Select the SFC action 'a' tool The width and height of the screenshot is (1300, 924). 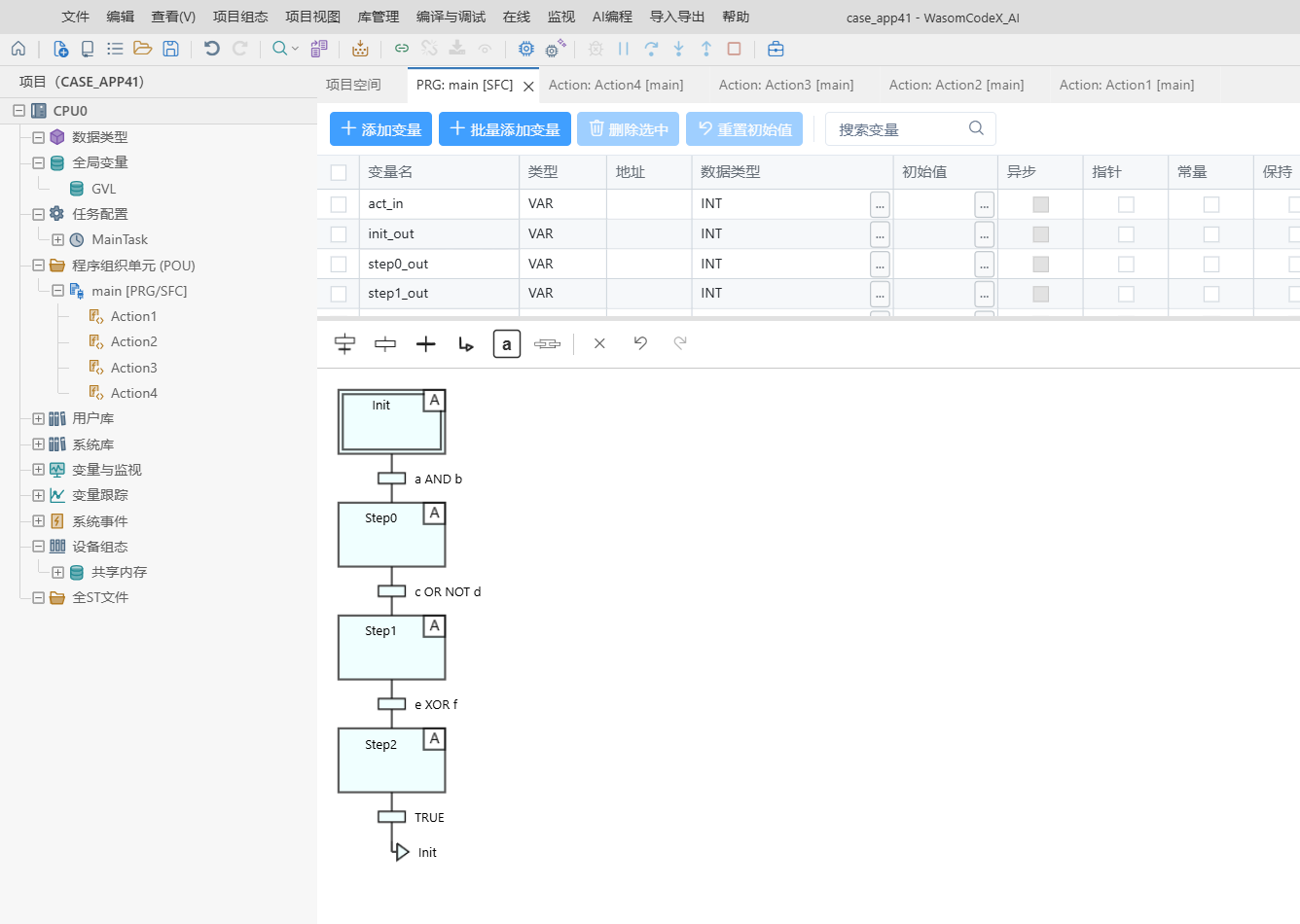point(506,344)
